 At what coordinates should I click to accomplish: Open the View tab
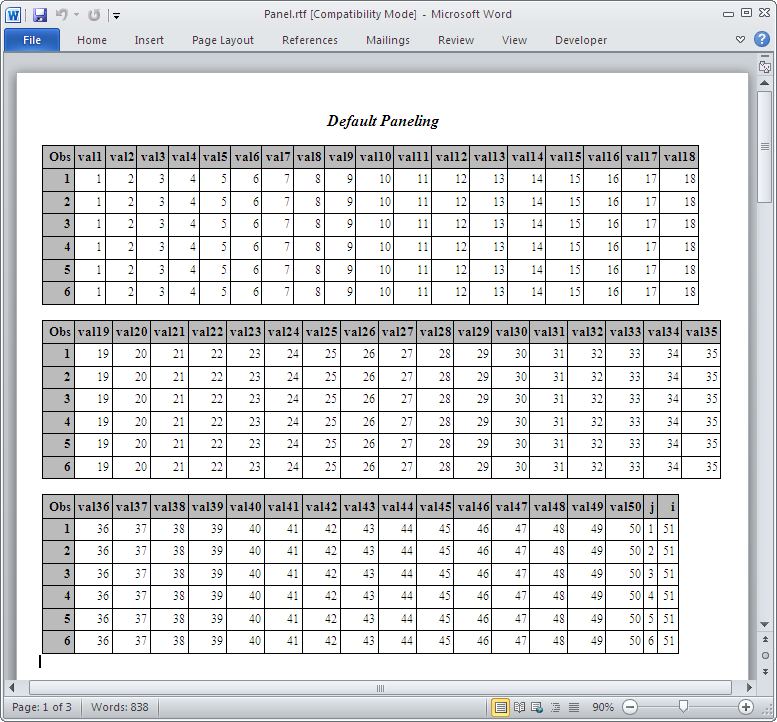(514, 40)
